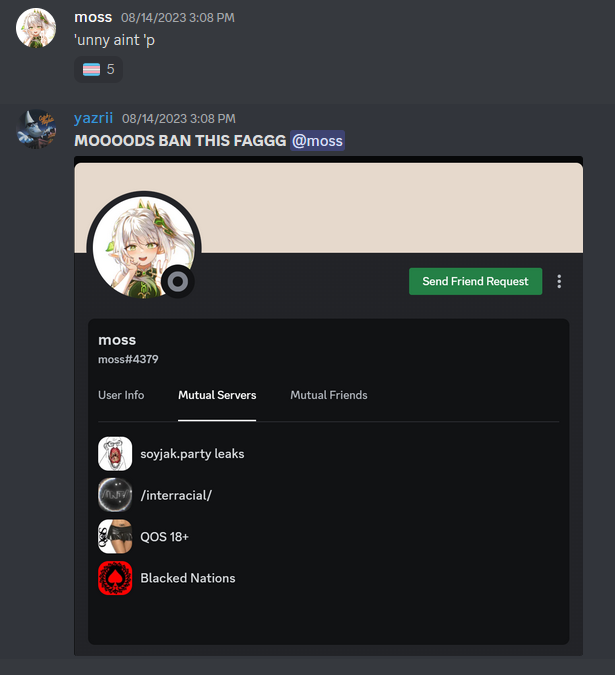Screen dimensions: 615x675
Task: Click the Send Friend Request button
Action: (x=476, y=282)
